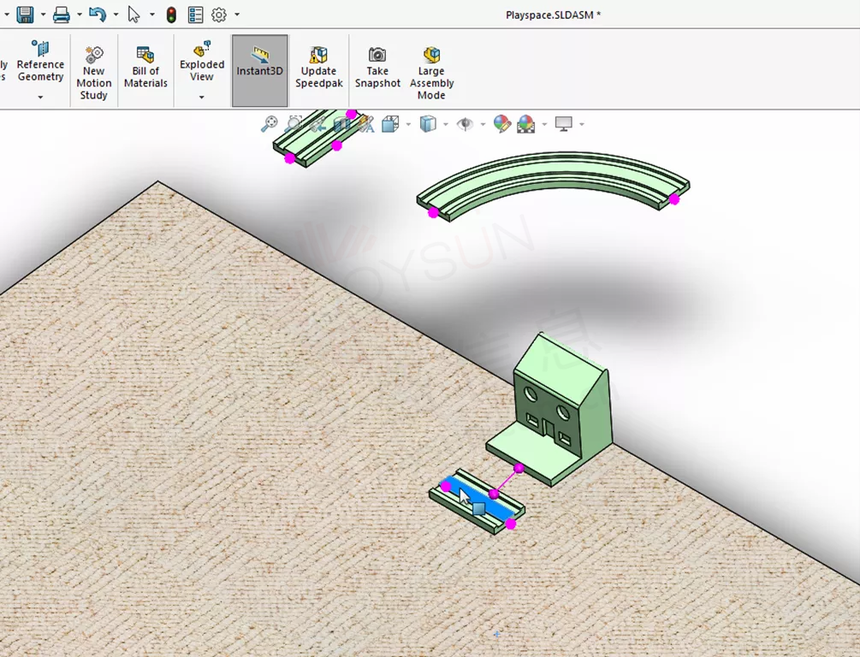The image size is (860, 657).
Task: Create a New Motion Study
Action: coord(94,73)
